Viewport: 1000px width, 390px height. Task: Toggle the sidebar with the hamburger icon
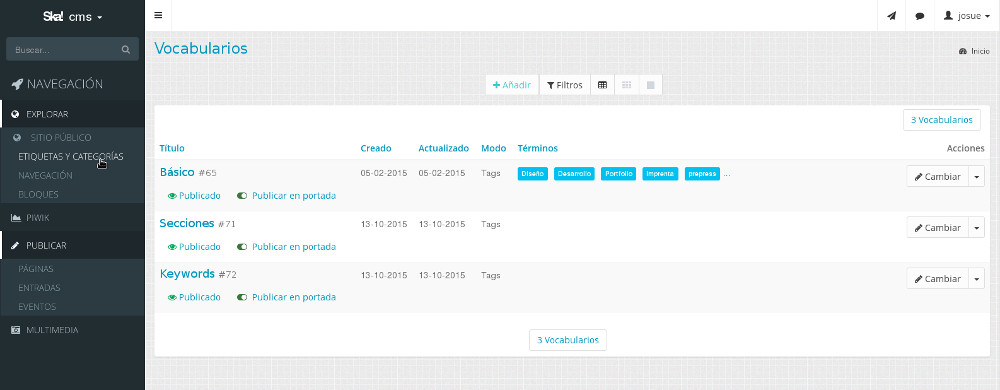(158, 15)
